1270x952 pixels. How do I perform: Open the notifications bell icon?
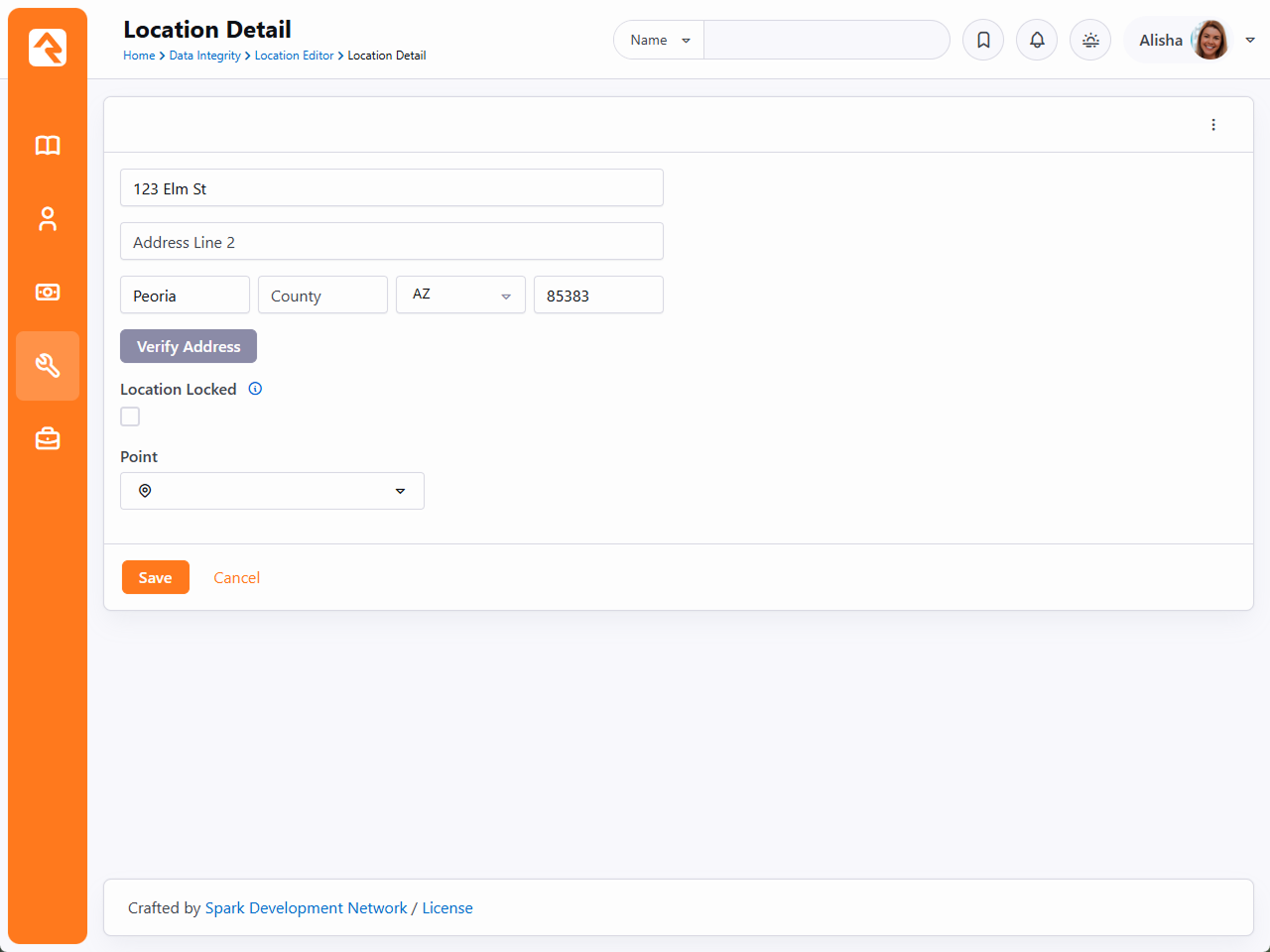(x=1037, y=41)
